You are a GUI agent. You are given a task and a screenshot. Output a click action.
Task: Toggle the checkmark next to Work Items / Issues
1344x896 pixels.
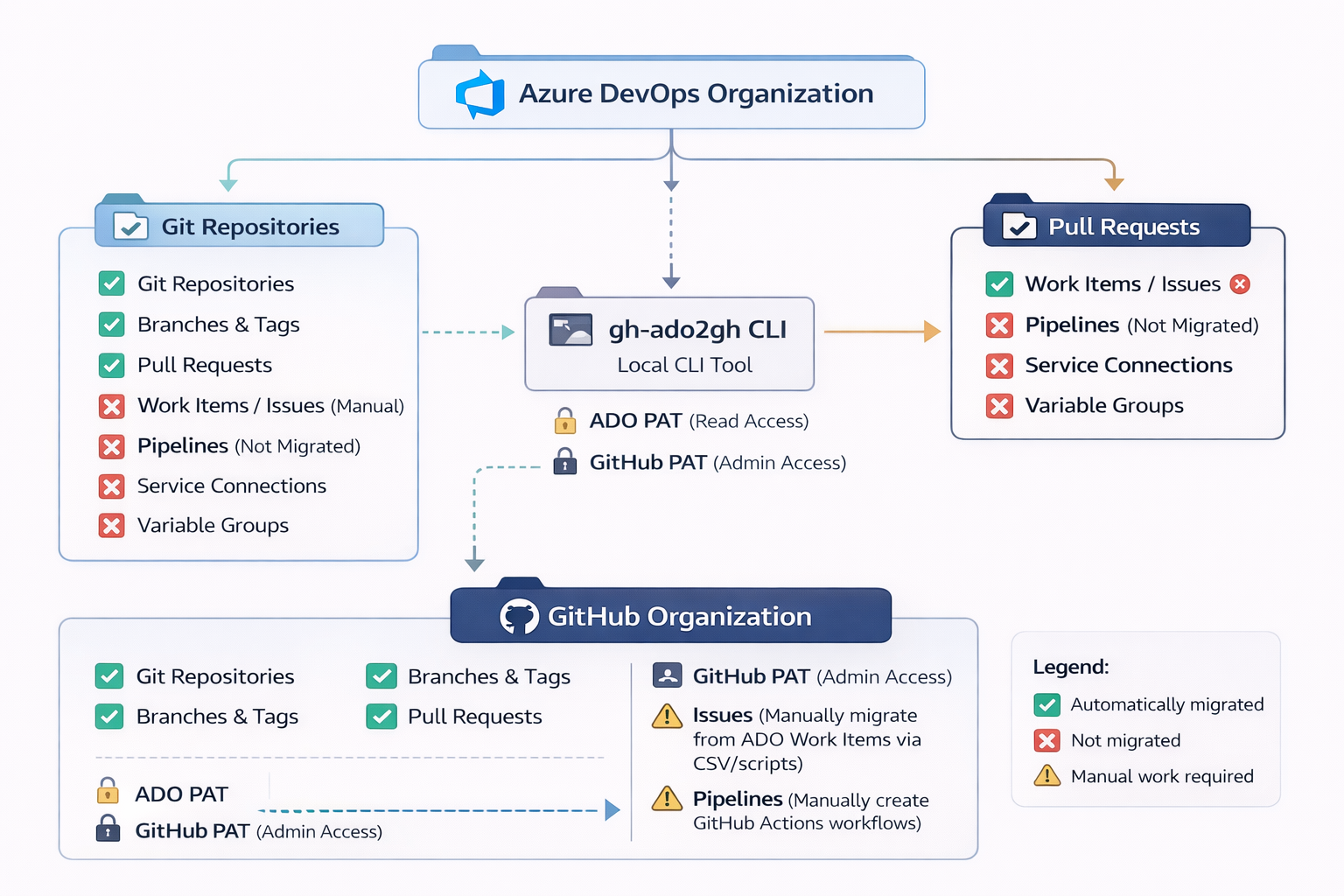[x=1000, y=283]
